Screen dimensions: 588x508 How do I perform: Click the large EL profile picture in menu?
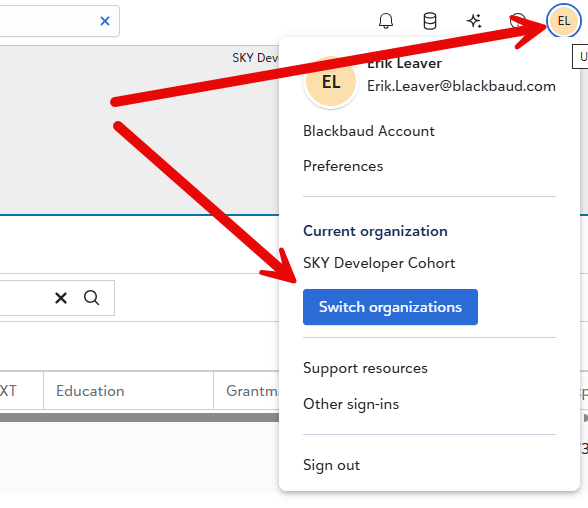coord(331,82)
